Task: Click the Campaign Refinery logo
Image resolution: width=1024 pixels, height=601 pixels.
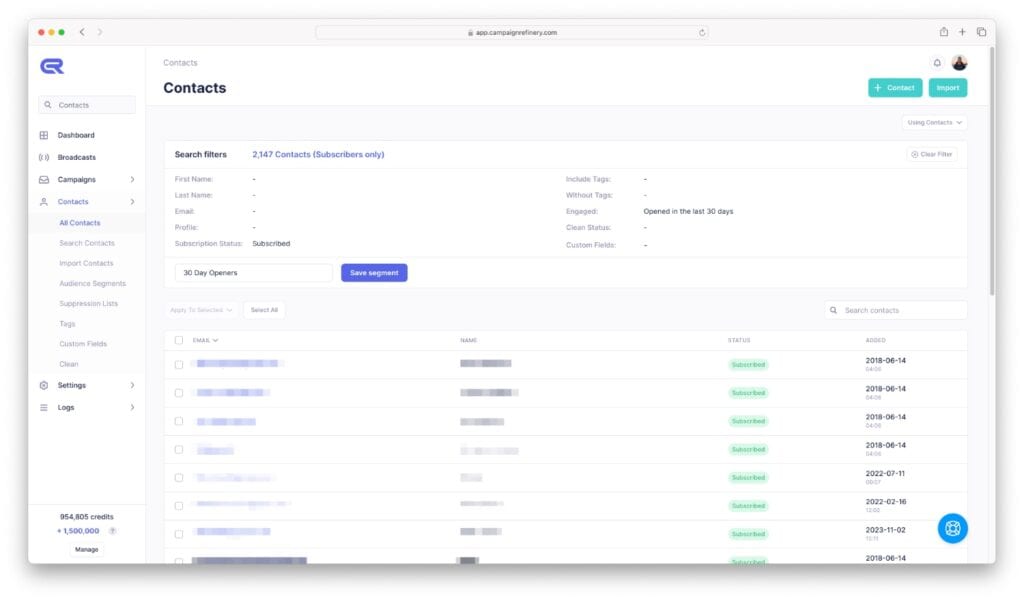Action: tap(52, 66)
